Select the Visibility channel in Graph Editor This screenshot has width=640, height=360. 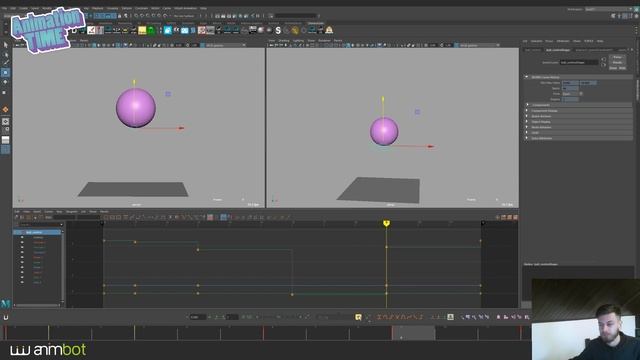pos(38,238)
